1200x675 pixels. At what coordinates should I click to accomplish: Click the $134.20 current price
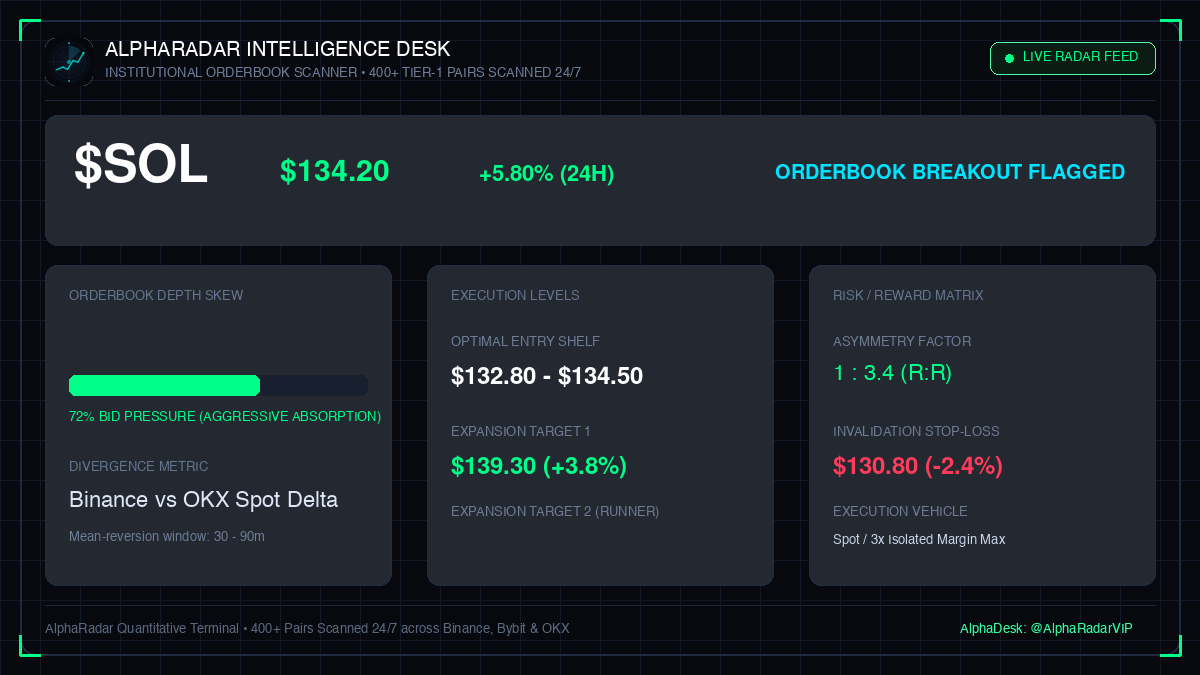pos(334,171)
